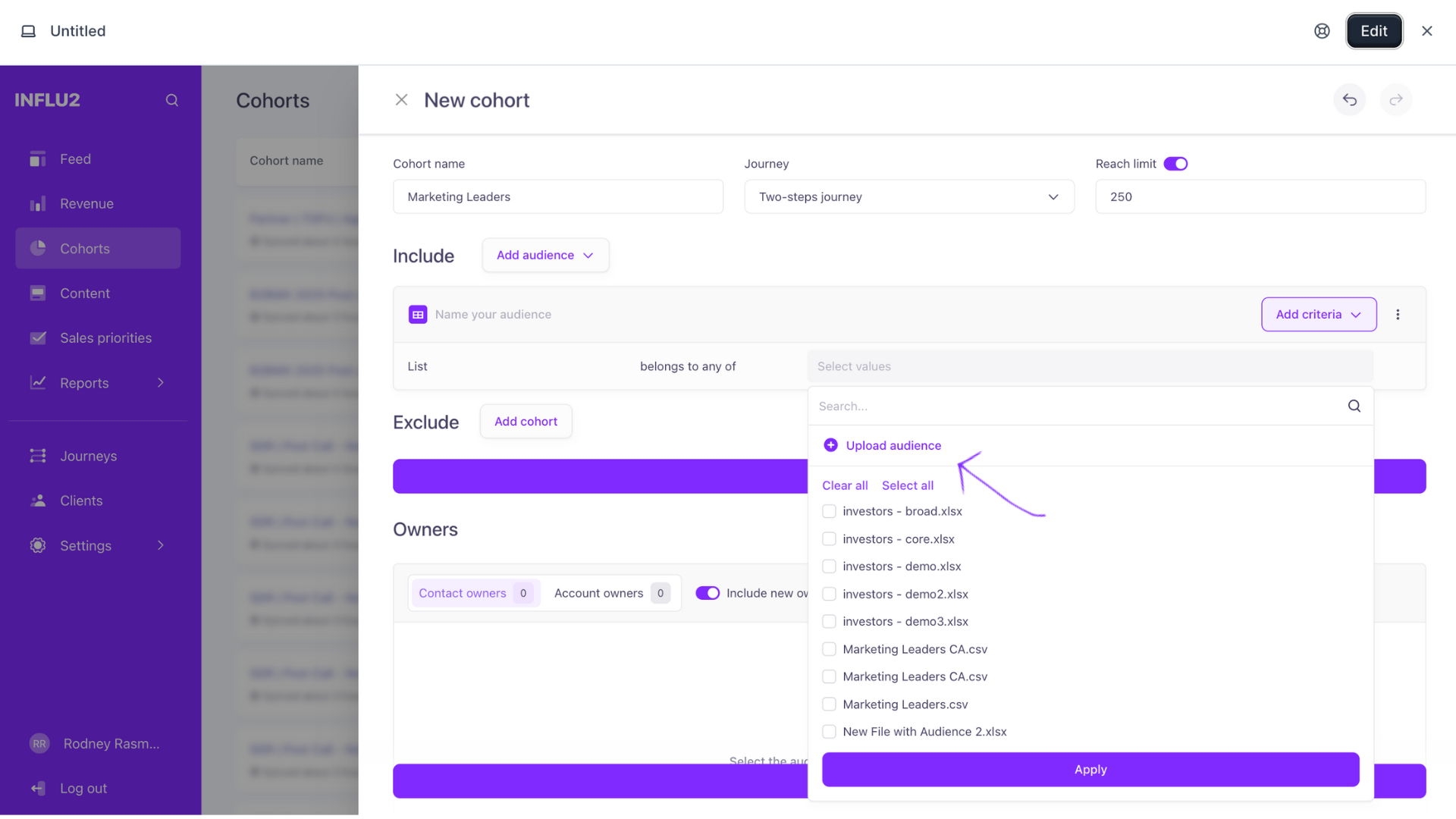This screenshot has height=819, width=1456.
Task: Switch to Account owners tab
Action: (x=611, y=593)
